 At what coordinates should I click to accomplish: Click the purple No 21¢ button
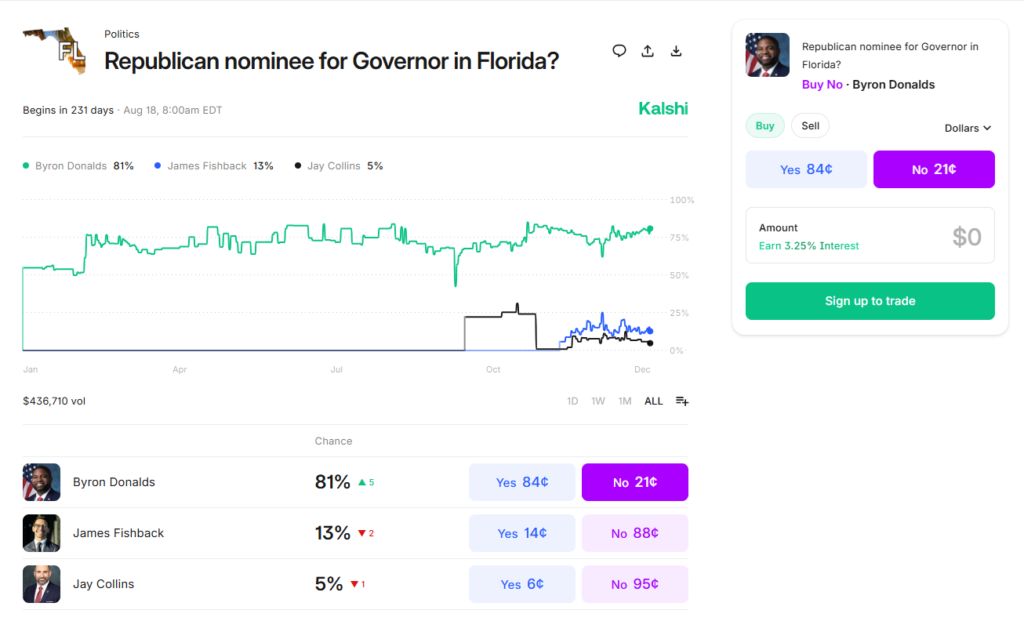point(934,169)
